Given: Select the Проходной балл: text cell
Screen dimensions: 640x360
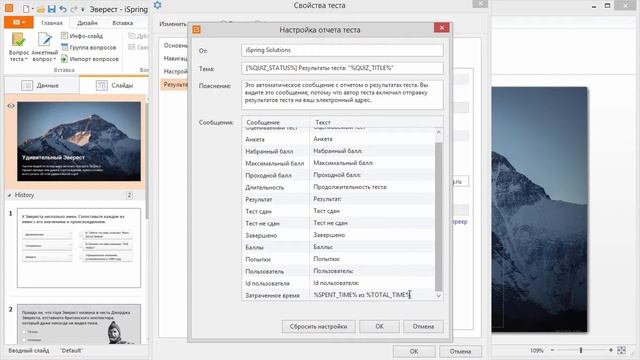Looking at the screenshot, I should tap(372, 175).
